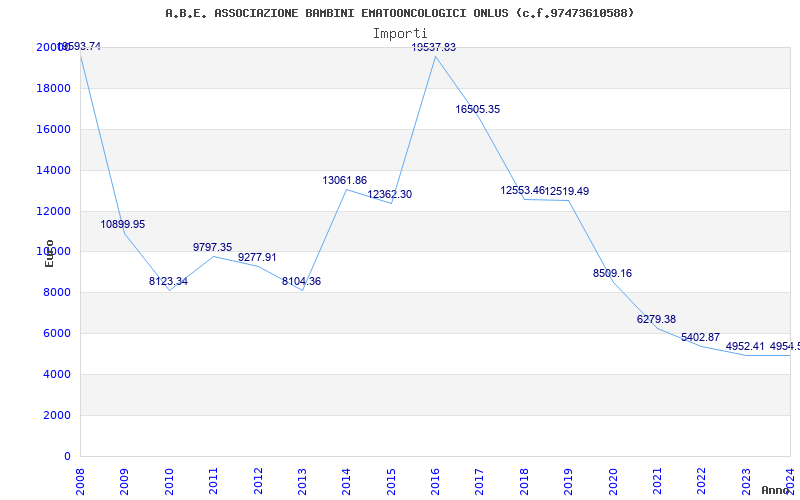
Task: Click the 4000 y-axis tick label
Action: click(x=56, y=374)
